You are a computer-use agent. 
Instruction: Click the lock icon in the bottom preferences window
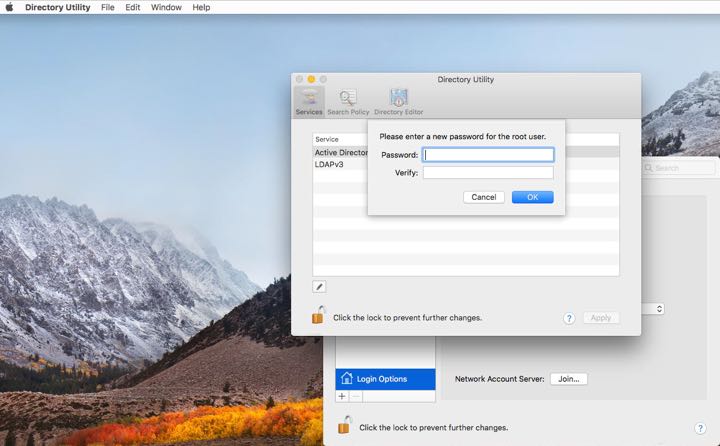point(344,426)
